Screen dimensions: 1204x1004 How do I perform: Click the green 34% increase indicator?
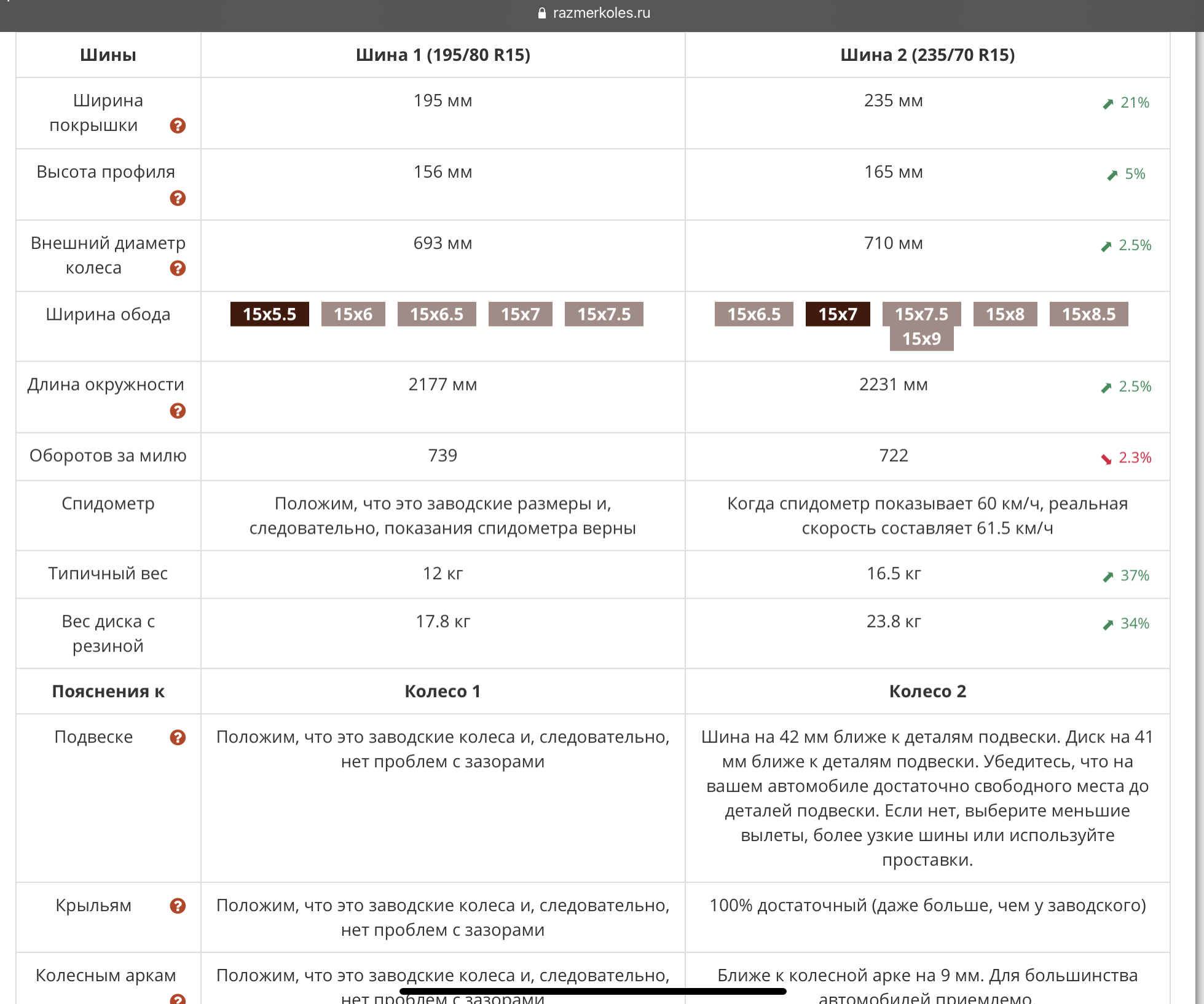[x=1126, y=624]
